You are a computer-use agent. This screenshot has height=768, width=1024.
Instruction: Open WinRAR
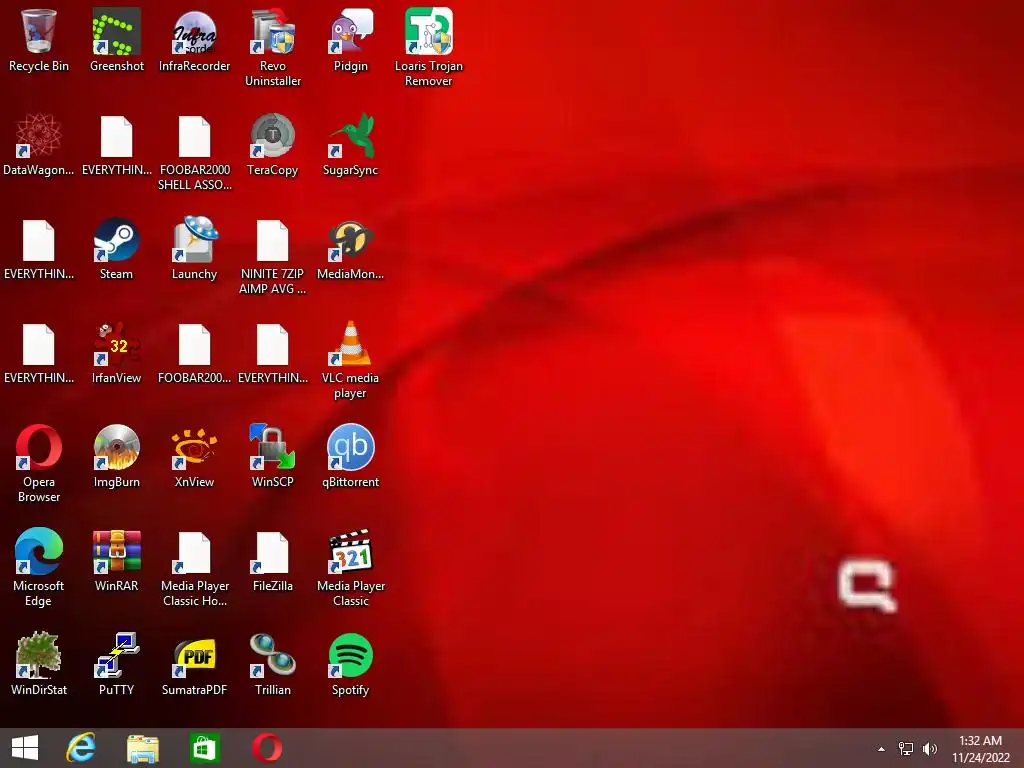[x=116, y=560]
